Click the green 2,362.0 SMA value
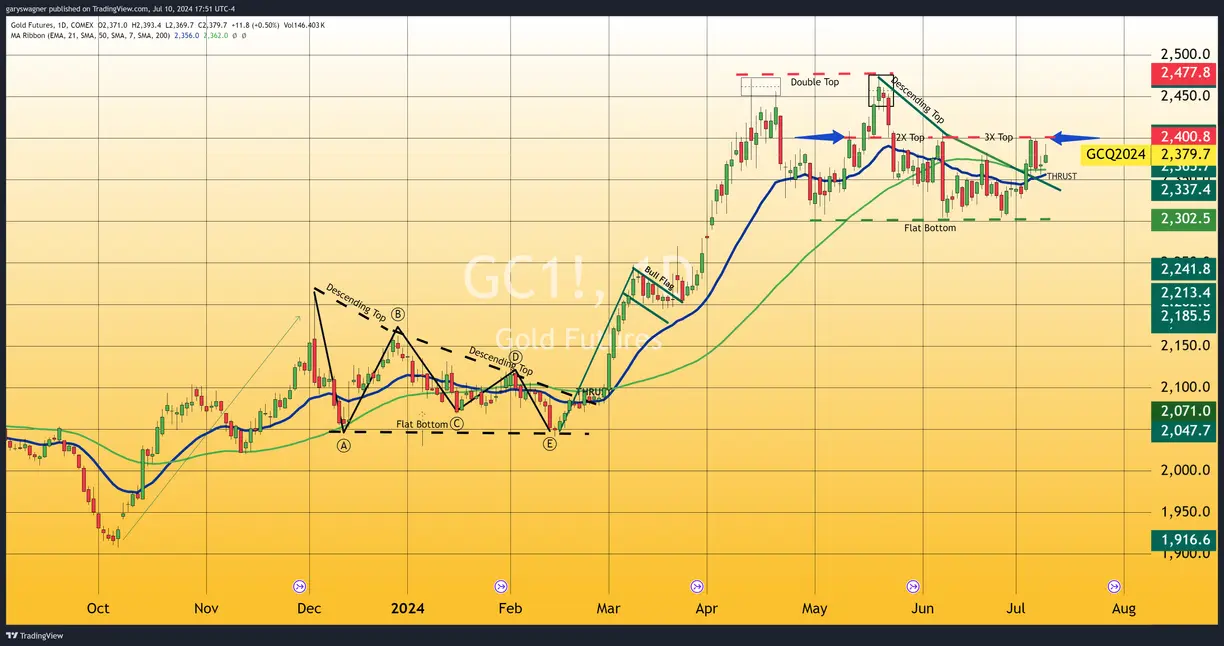Screen dimensions: 1224x646 216,34
